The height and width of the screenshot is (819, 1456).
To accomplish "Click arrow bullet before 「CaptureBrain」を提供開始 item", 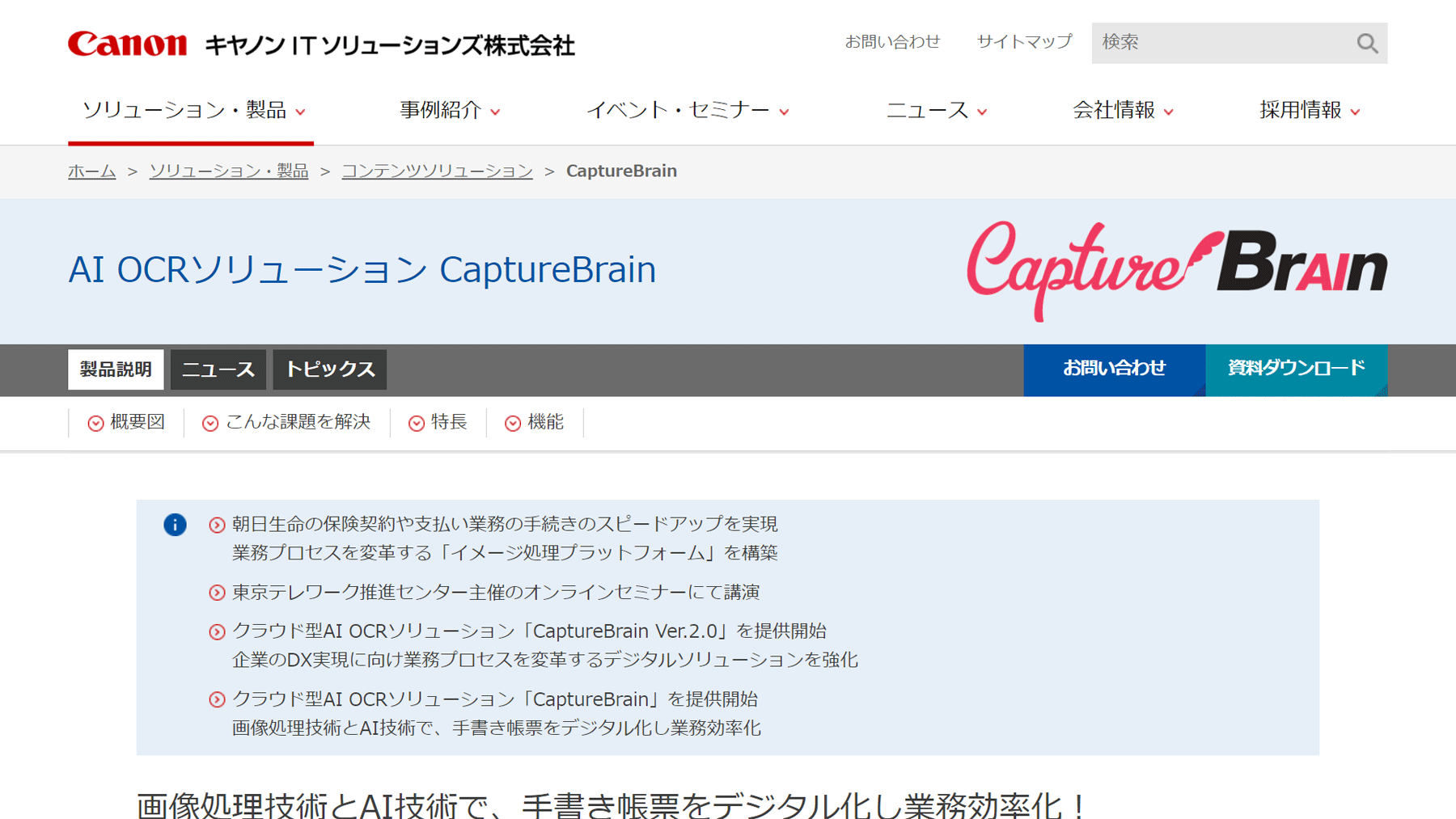I will tap(217, 699).
